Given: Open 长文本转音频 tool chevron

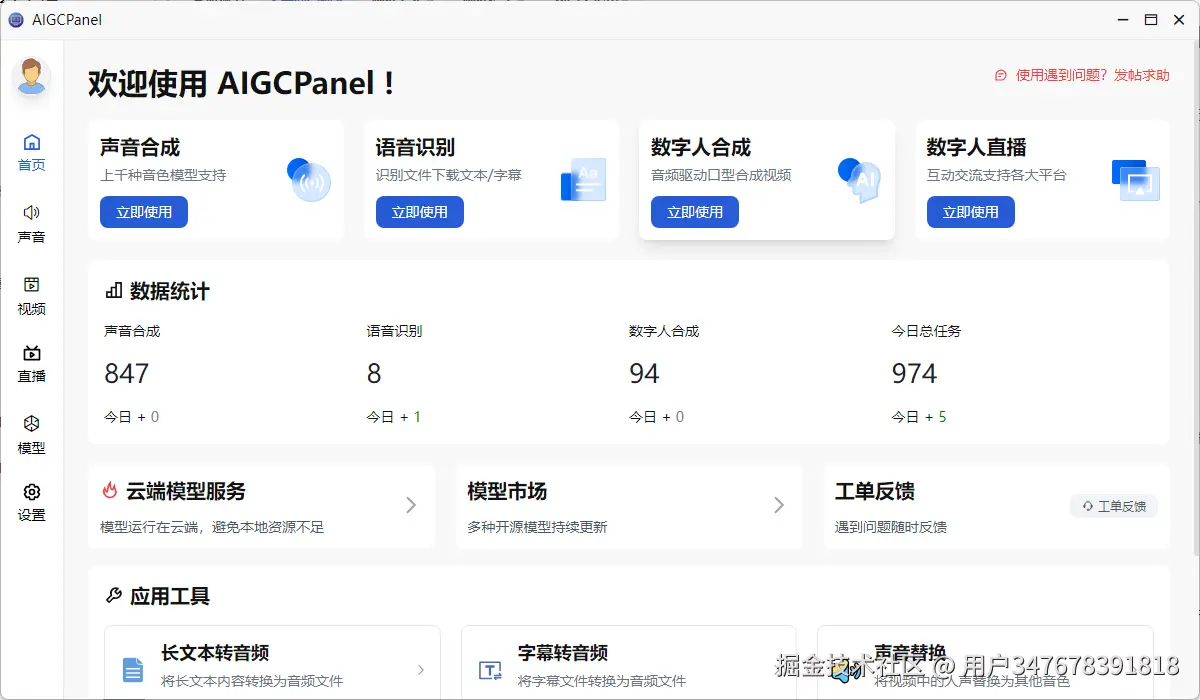Looking at the screenshot, I should click(x=421, y=670).
